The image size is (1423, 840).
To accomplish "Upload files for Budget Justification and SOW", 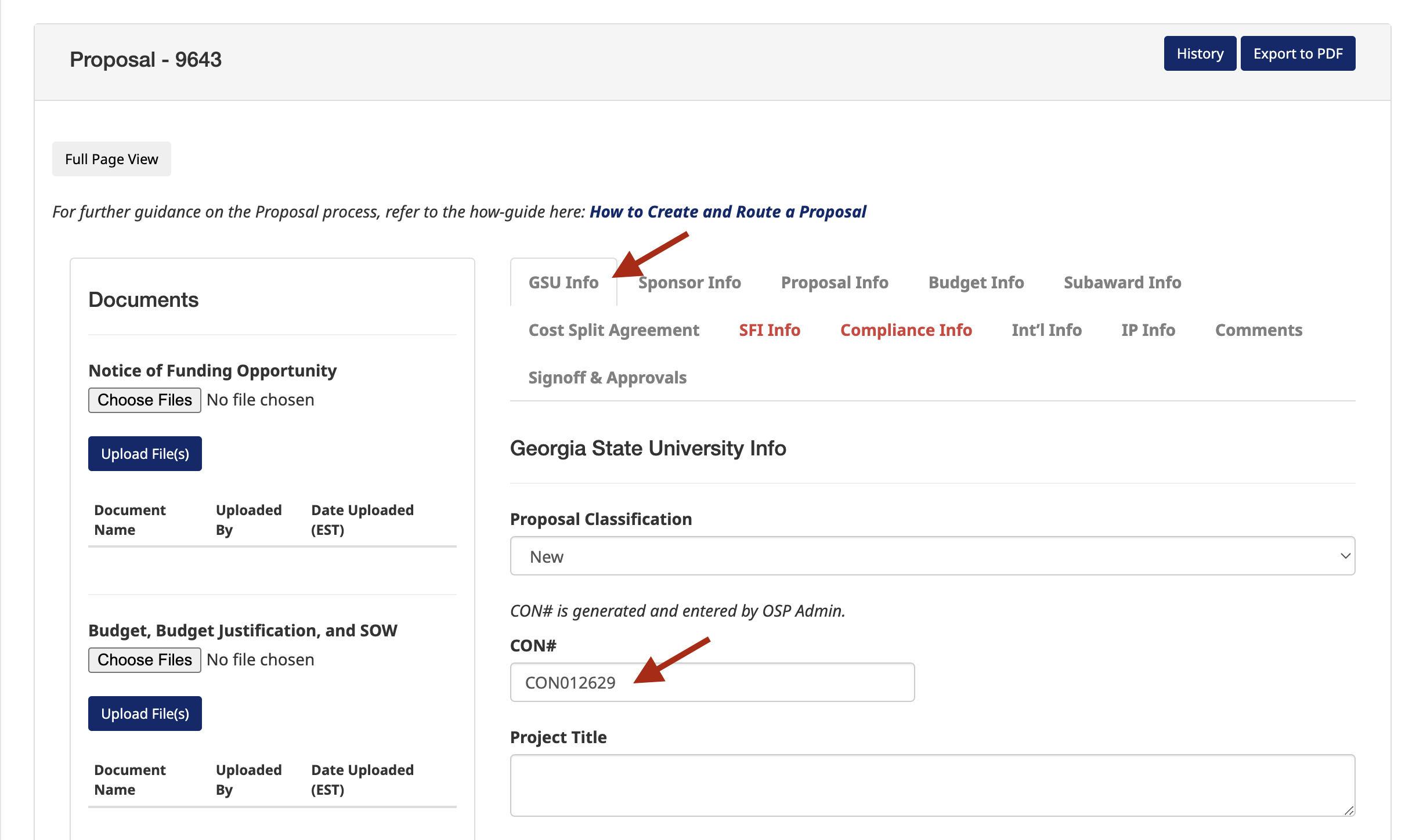I will 145,714.
